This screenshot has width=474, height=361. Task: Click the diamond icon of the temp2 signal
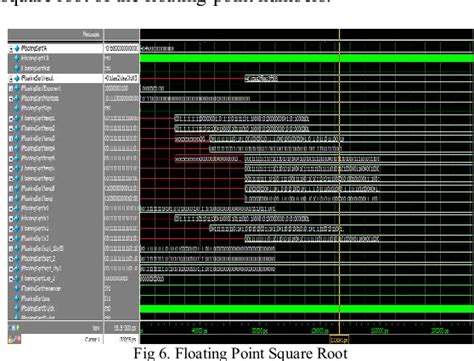[x=17, y=129]
